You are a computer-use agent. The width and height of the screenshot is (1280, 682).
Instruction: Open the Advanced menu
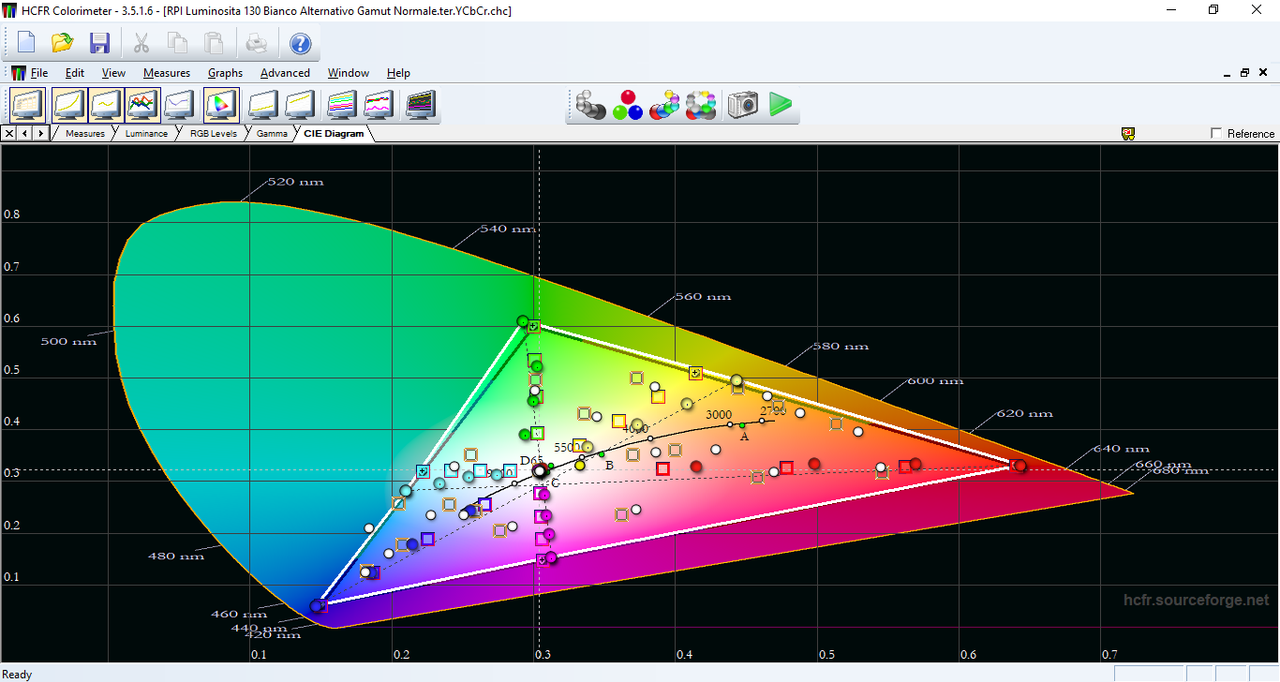click(x=285, y=73)
